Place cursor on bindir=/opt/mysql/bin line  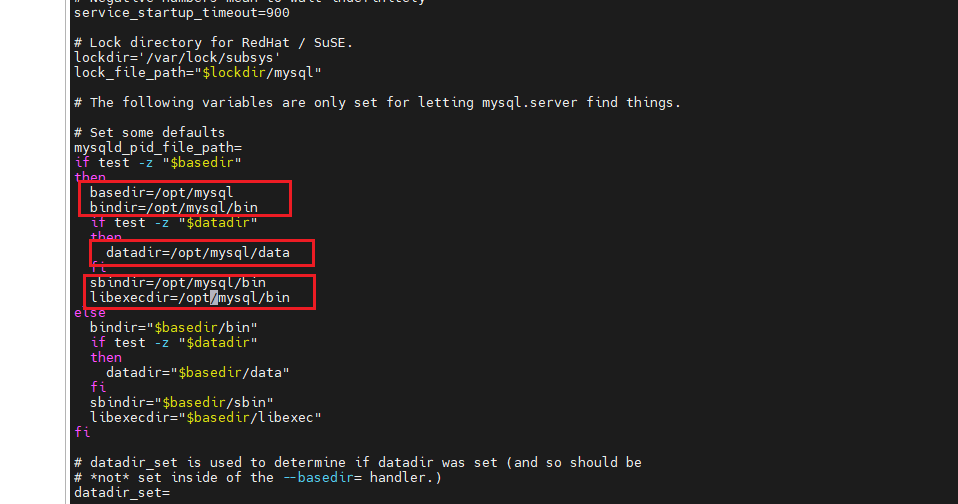point(174,208)
